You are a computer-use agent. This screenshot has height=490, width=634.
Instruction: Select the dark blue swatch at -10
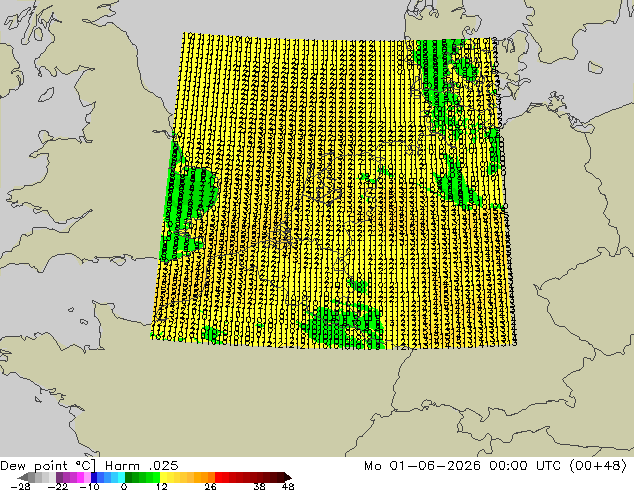click(94, 477)
